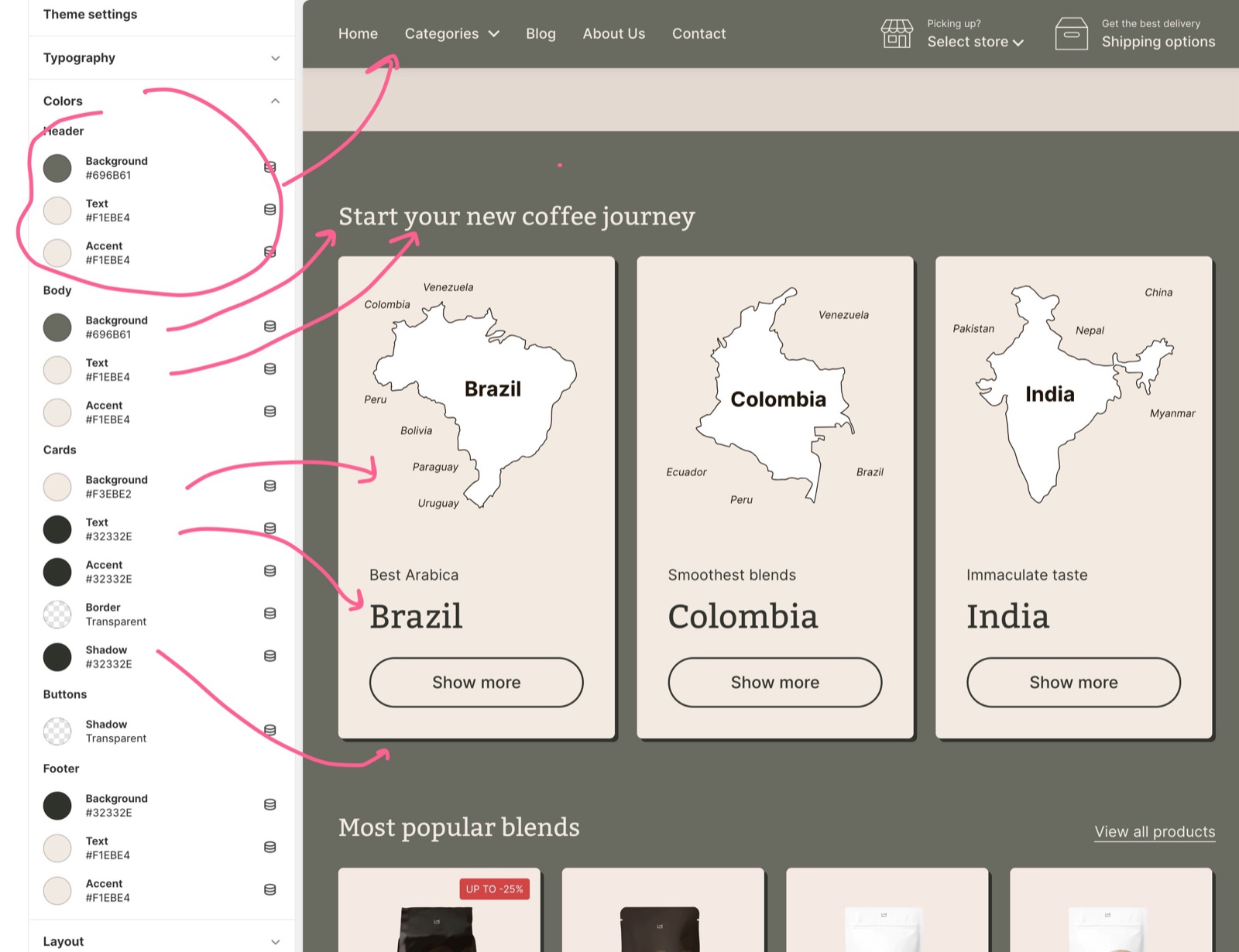Click the shipping box icon in header
Screen dimensions: 1239x952
pyautogui.click(x=1072, y=33)
